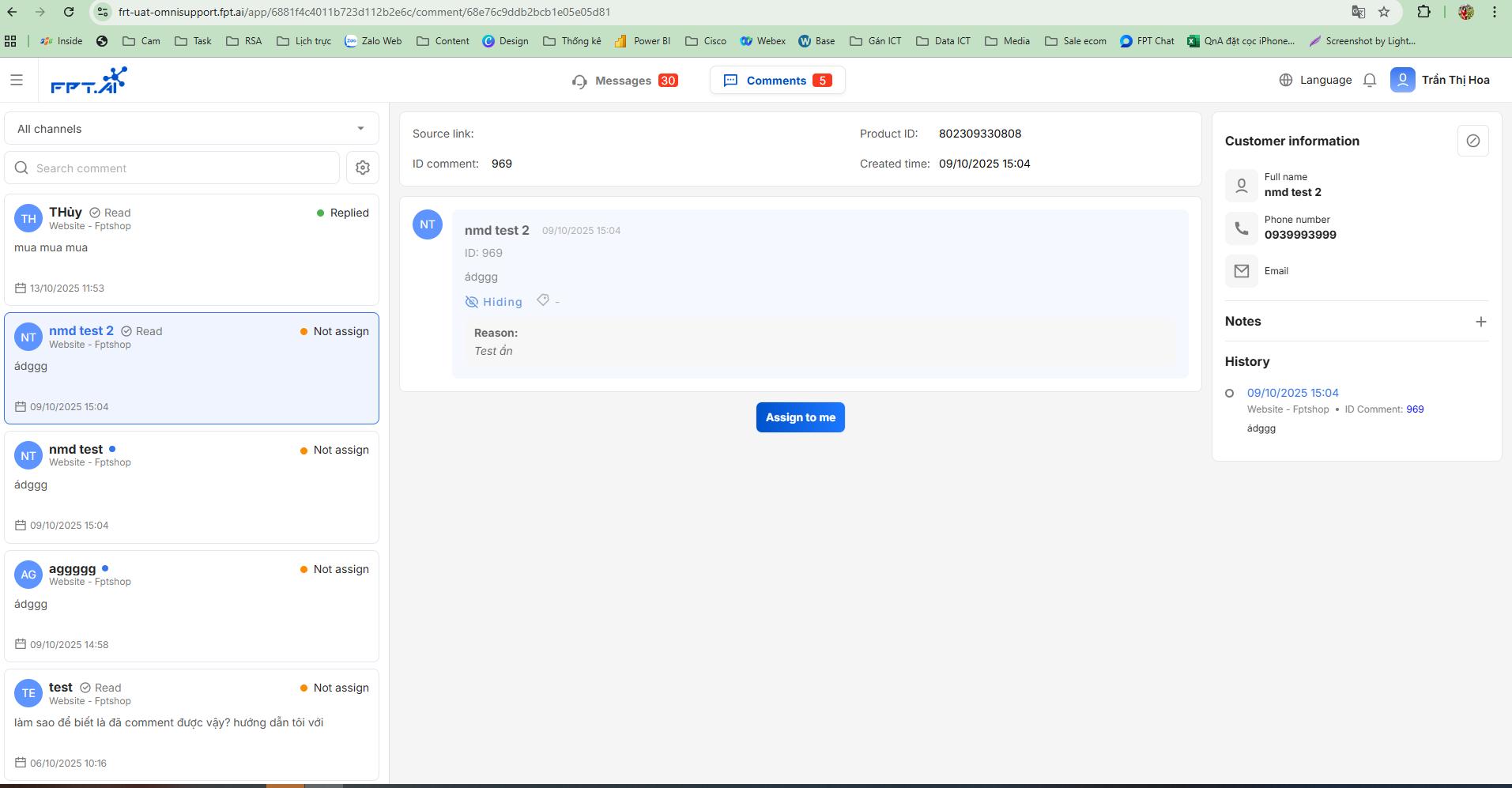
Task: Switch to the Comments tab
Action: coord(777,81)
